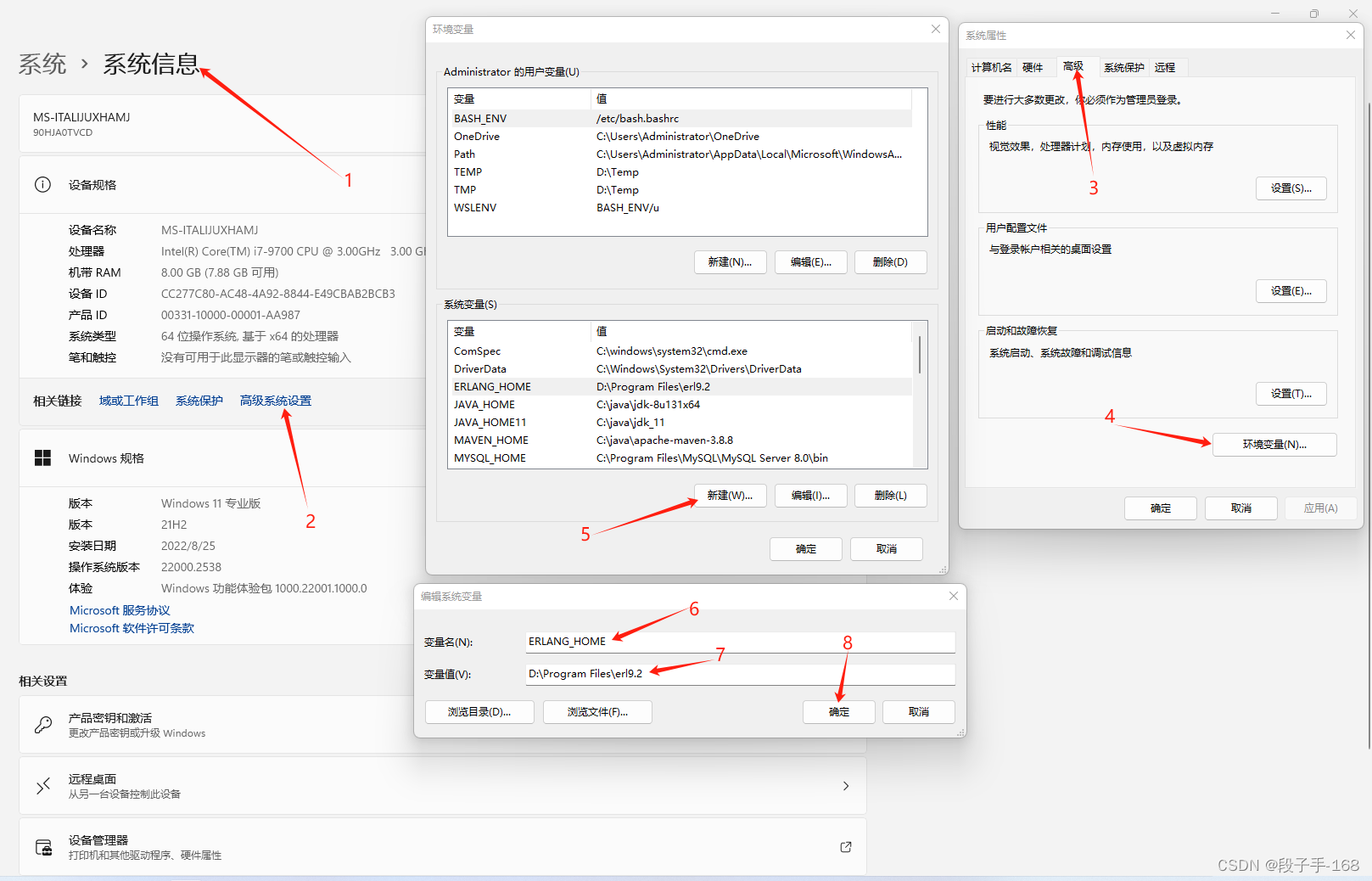Click 变量 column header in system variables

click(x=519, y=332)
